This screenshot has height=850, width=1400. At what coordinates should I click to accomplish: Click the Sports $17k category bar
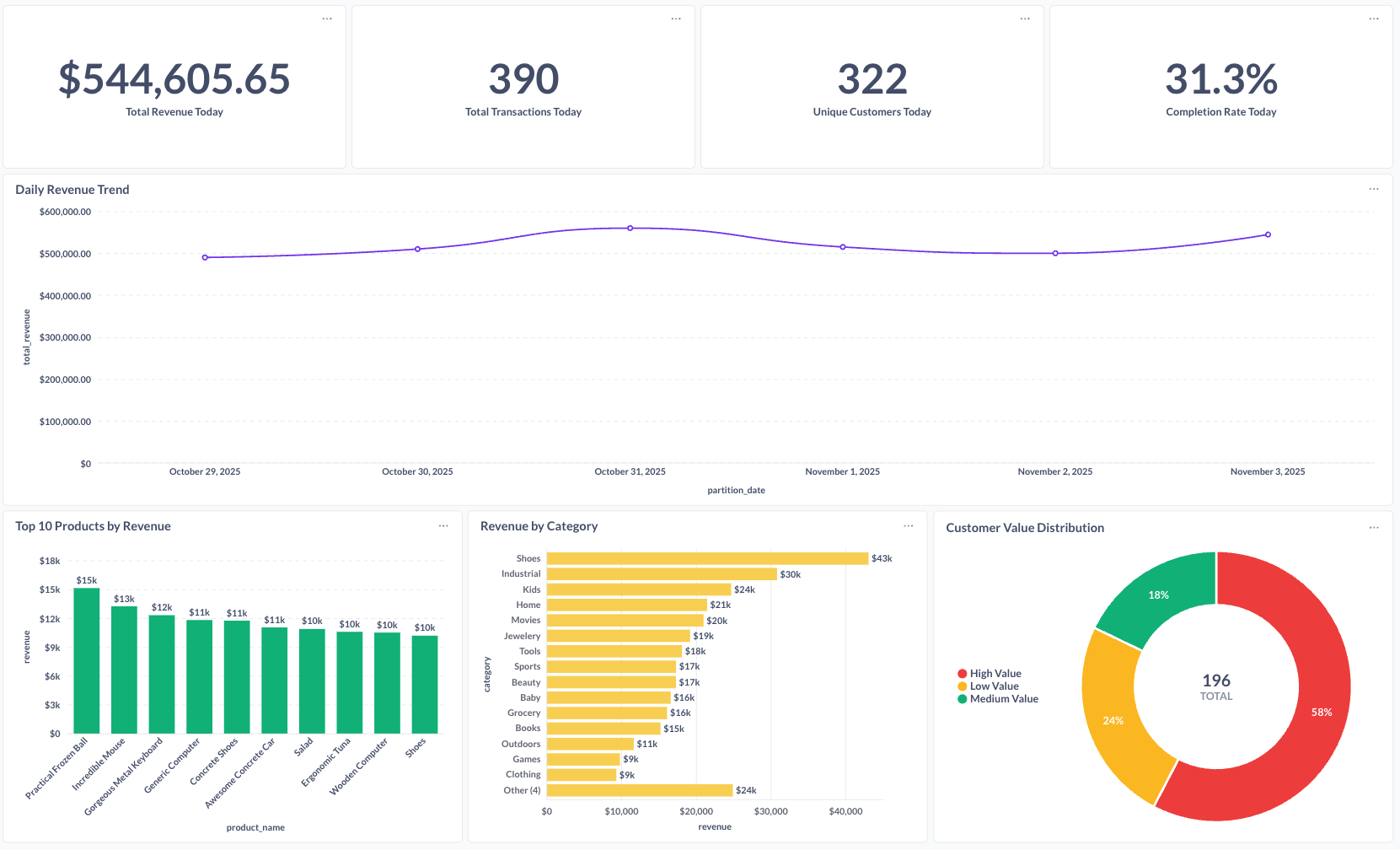[x=611, y=666]
